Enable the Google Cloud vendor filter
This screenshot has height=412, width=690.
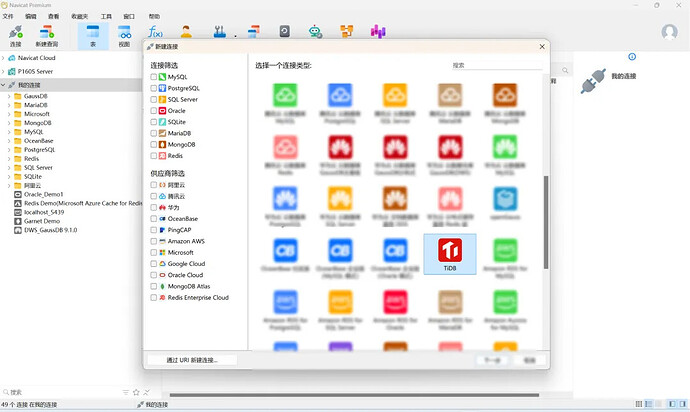(x=154, y=264)
